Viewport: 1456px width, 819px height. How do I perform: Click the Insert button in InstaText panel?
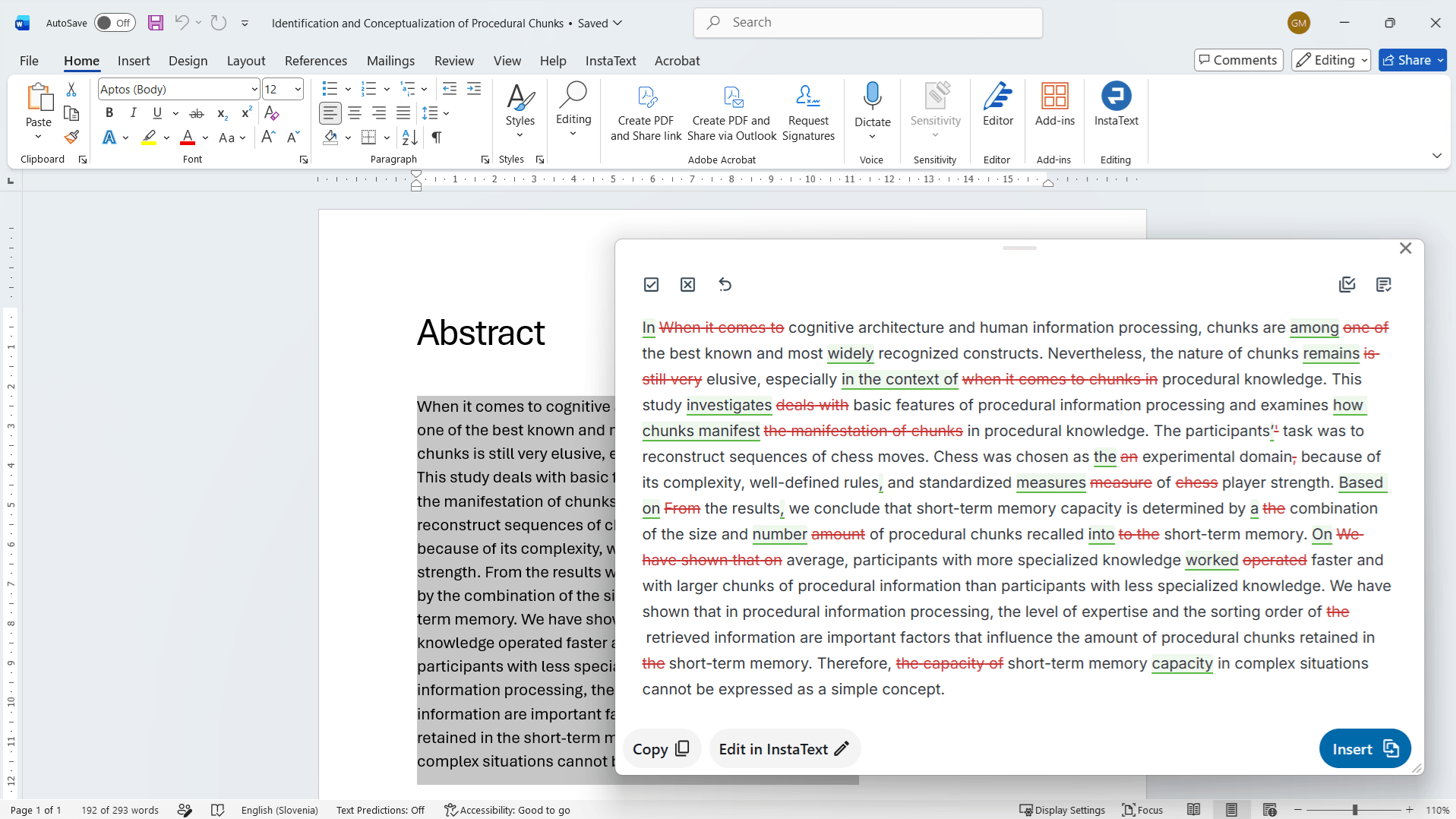(1365, 749)
